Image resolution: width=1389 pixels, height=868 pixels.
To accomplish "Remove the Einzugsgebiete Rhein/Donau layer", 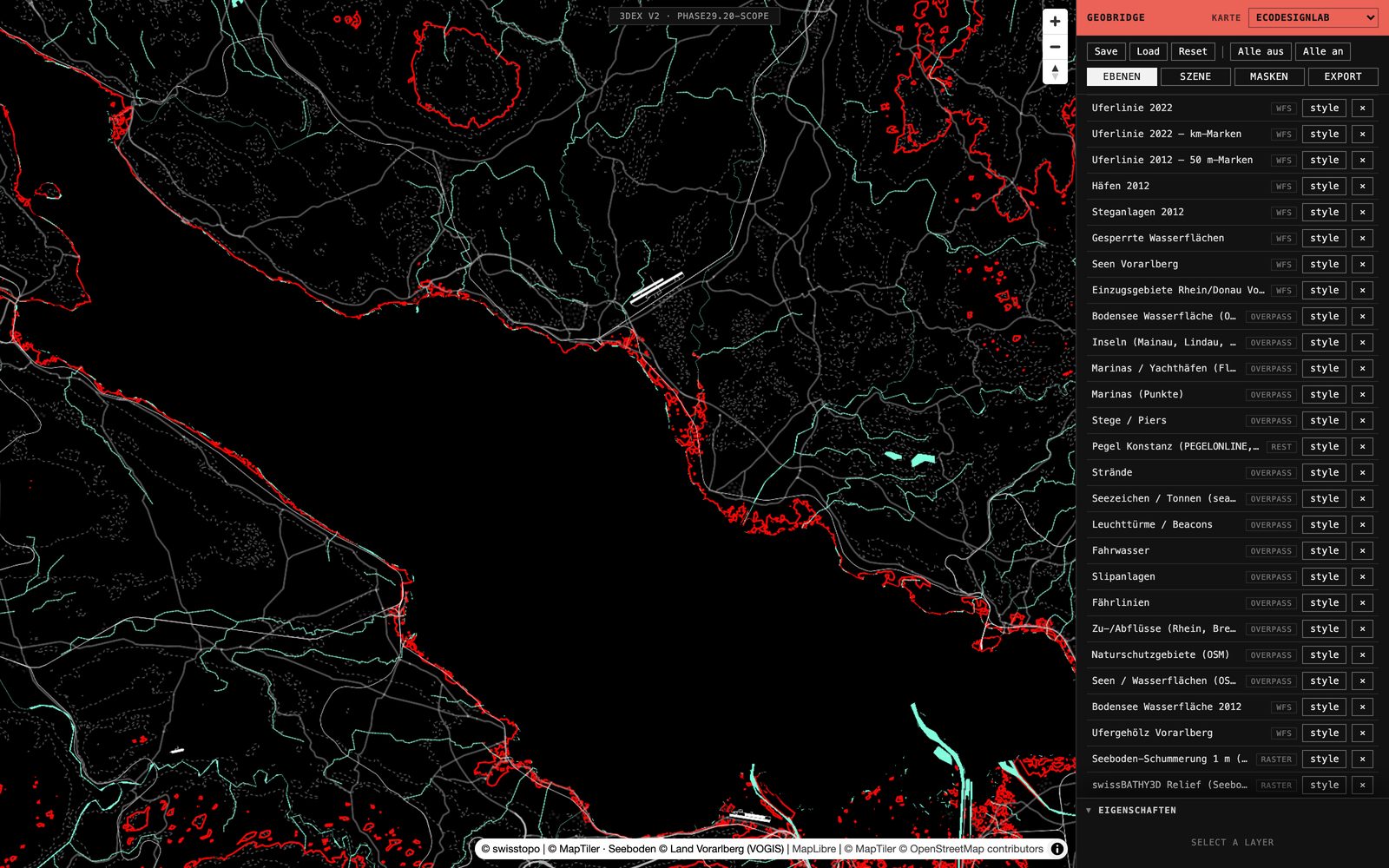I will coord(1362,290).
